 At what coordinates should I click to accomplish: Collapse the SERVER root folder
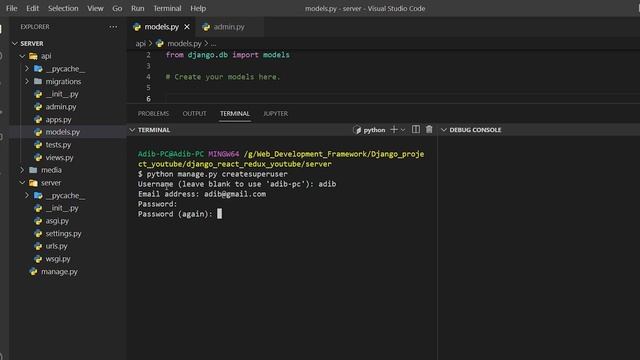15,43
